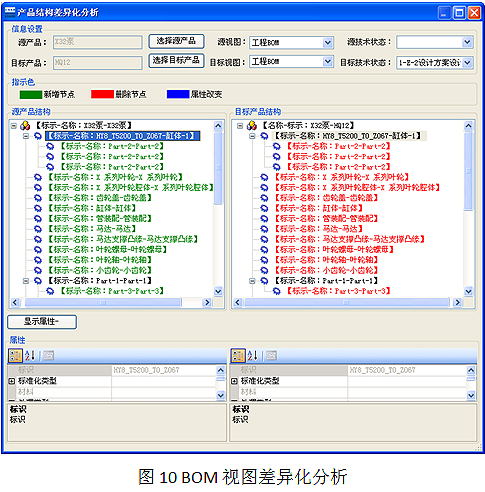Click root product icon in target structure tree
The image size is (485, 492).
[252, 126]
